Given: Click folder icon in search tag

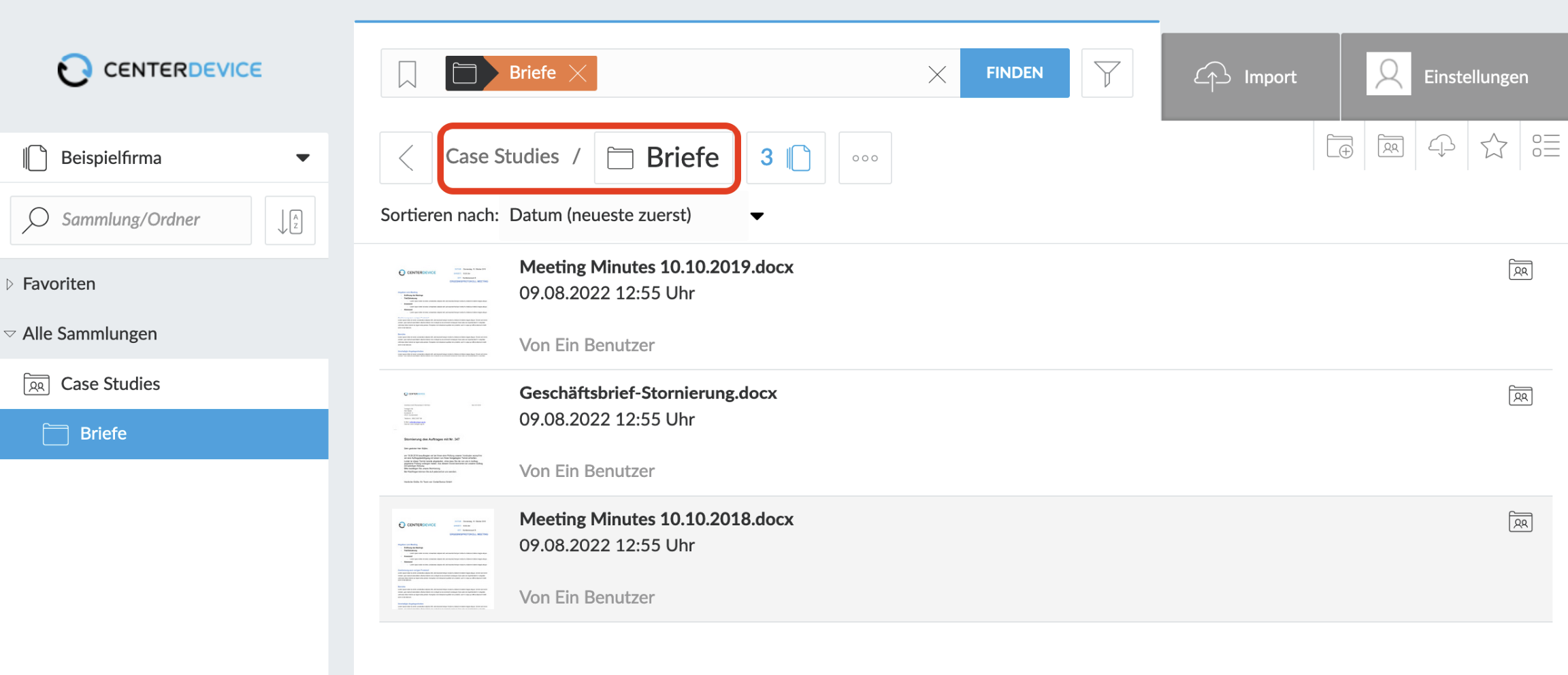Looking at the screenshot, I should pos(465,73).
